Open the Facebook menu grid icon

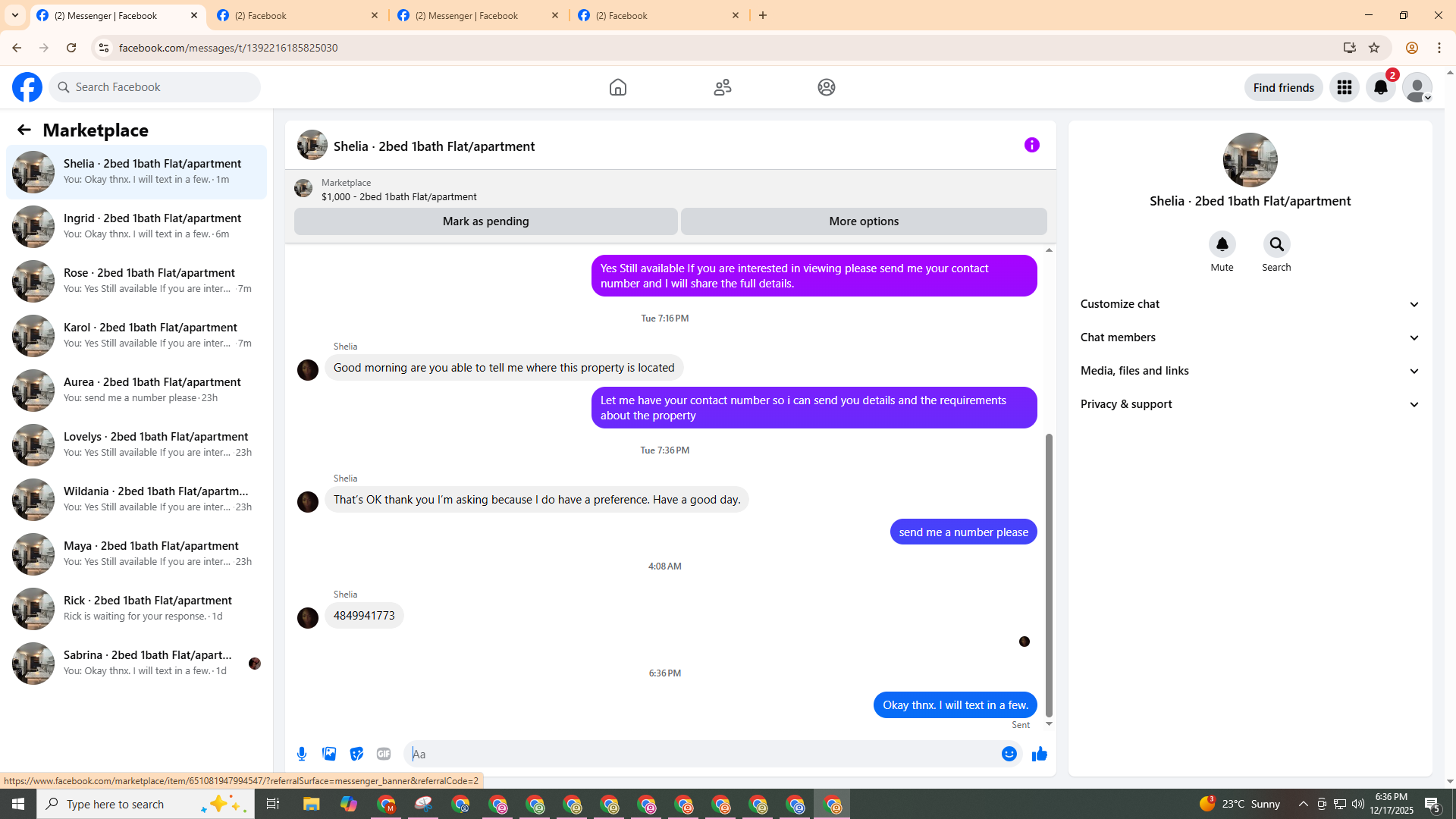1344,87
